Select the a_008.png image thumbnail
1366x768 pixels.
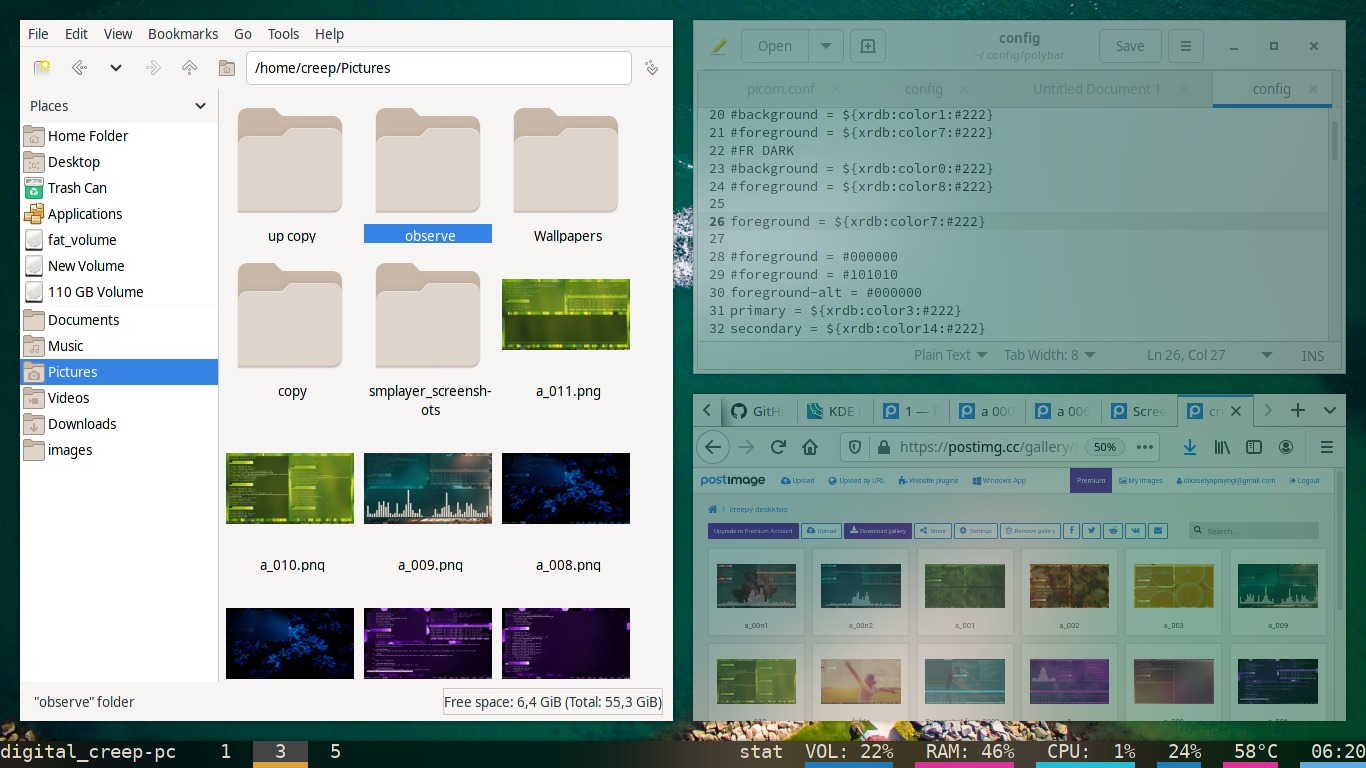pos(566,488)
